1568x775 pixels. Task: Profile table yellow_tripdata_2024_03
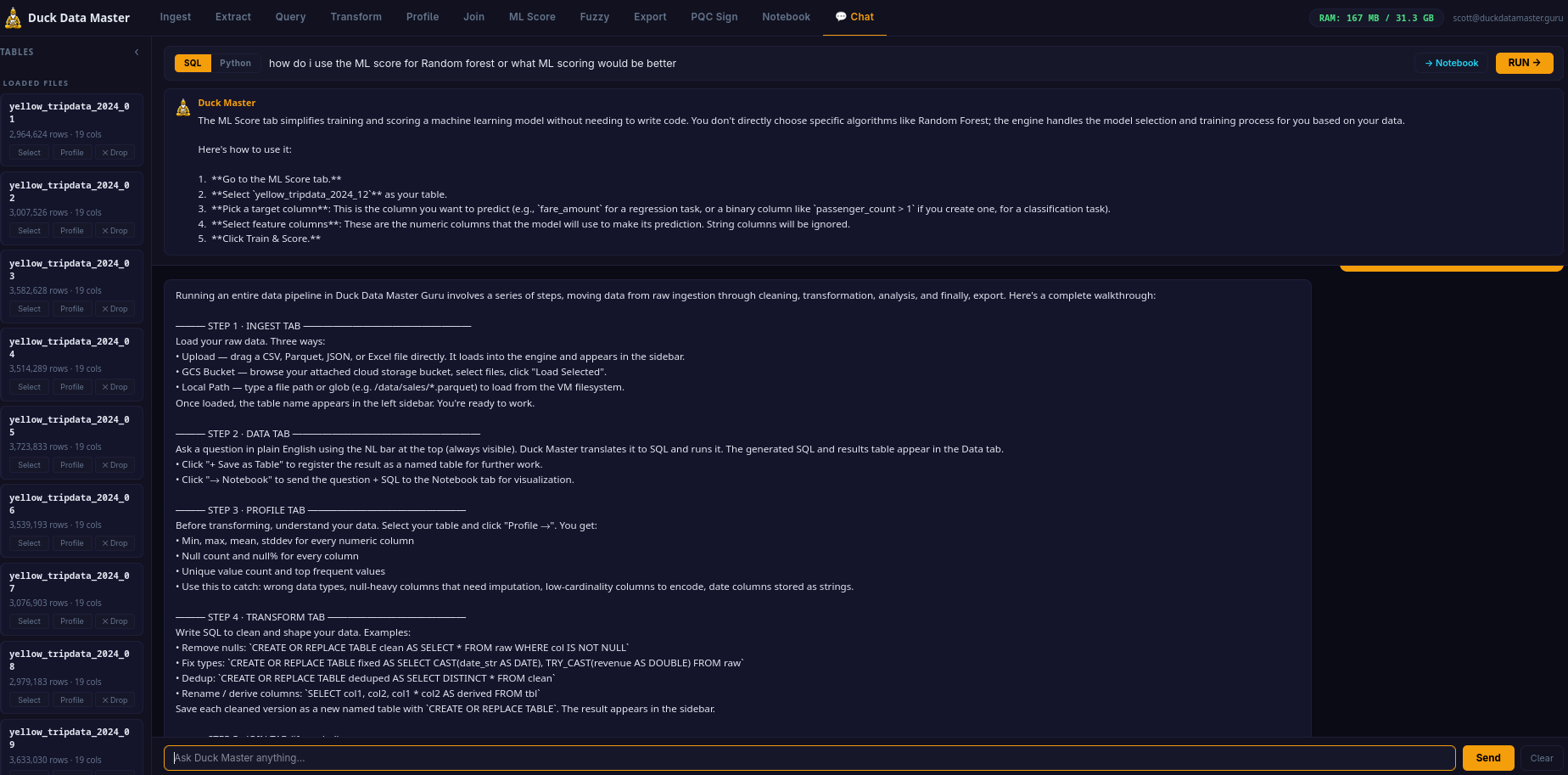click(72, 309)
